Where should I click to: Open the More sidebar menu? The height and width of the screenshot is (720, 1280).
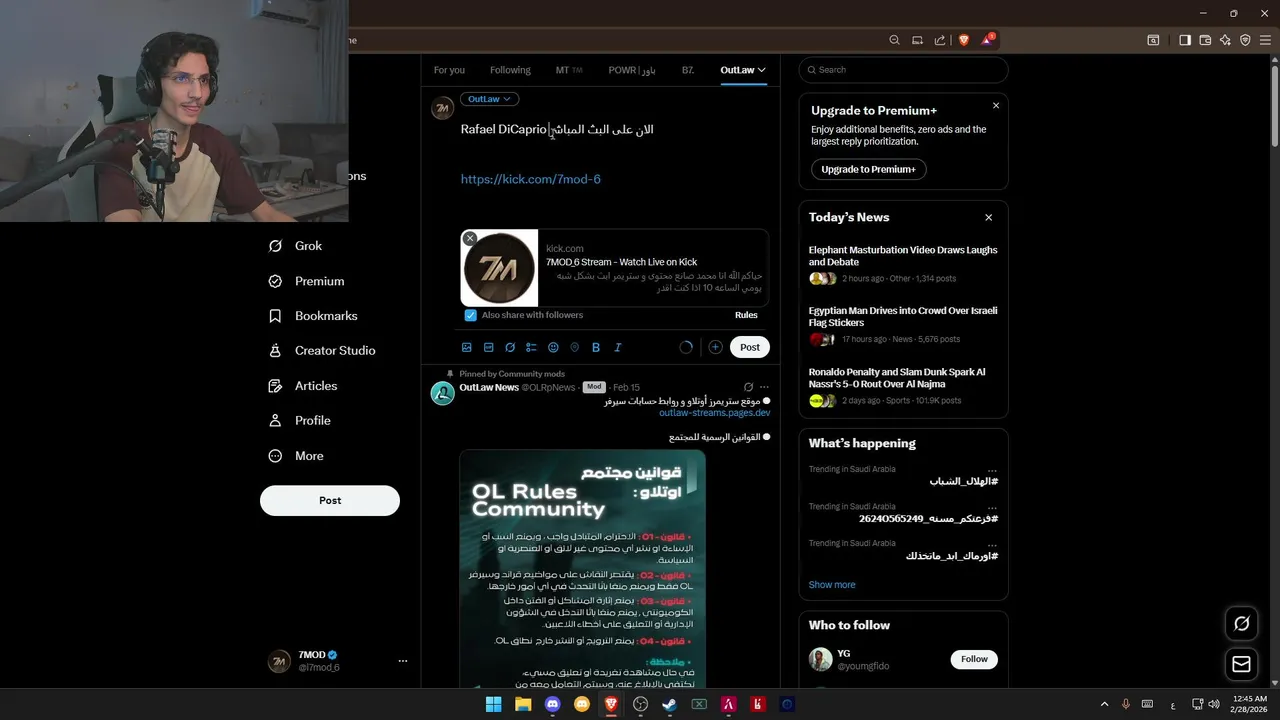296,456
